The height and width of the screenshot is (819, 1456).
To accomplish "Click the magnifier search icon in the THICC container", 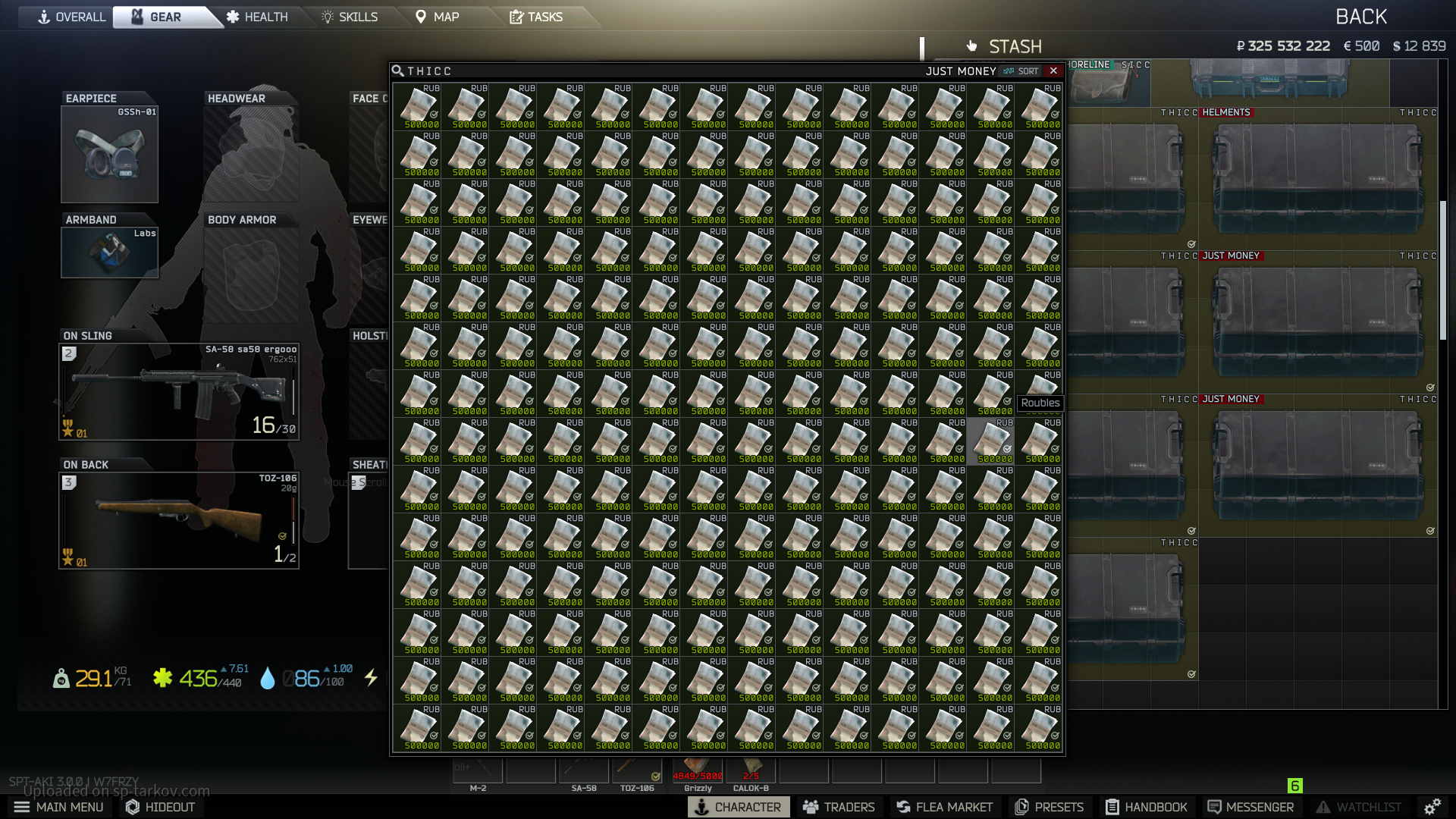I will point(397,71).
